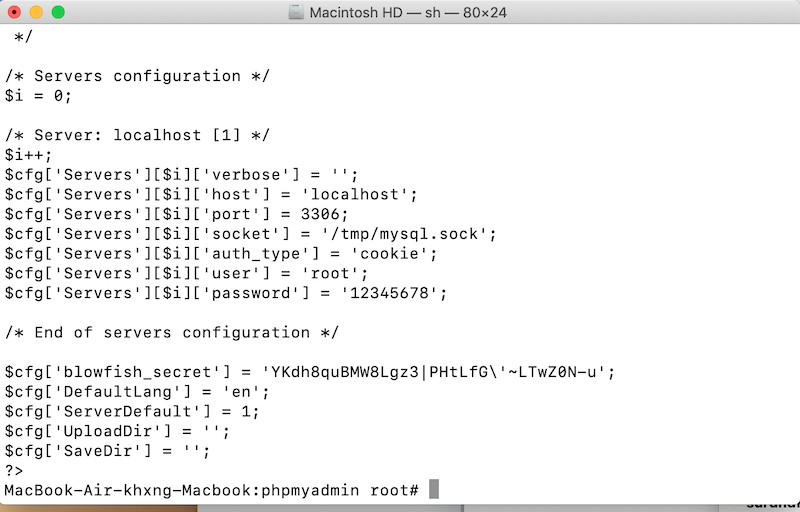The height and width of the screenshot is (512, 800).
Task: Click the green zoom window button
Action: [58, 12]
